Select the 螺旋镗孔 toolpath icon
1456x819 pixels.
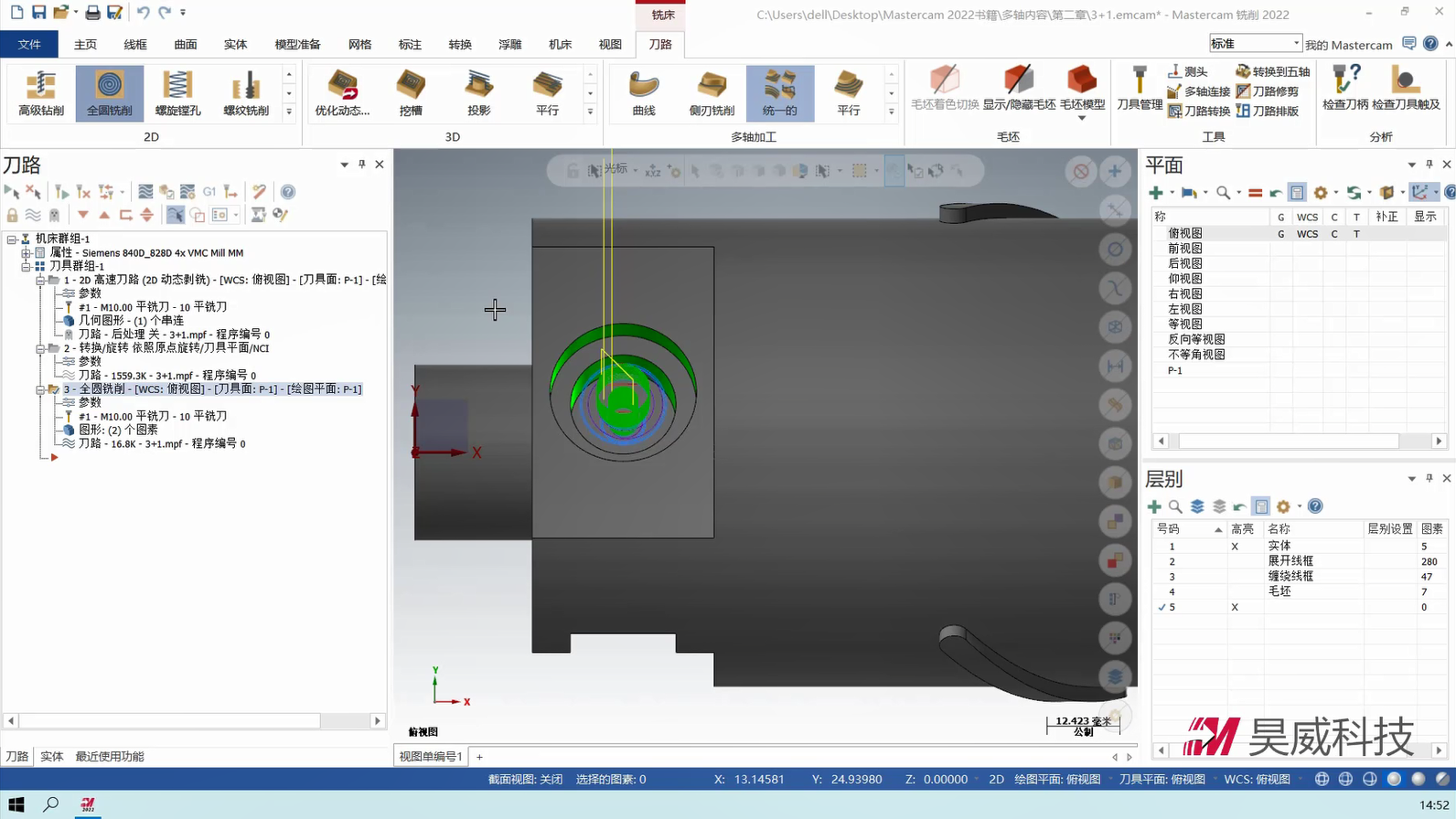[x=177, y=93]
